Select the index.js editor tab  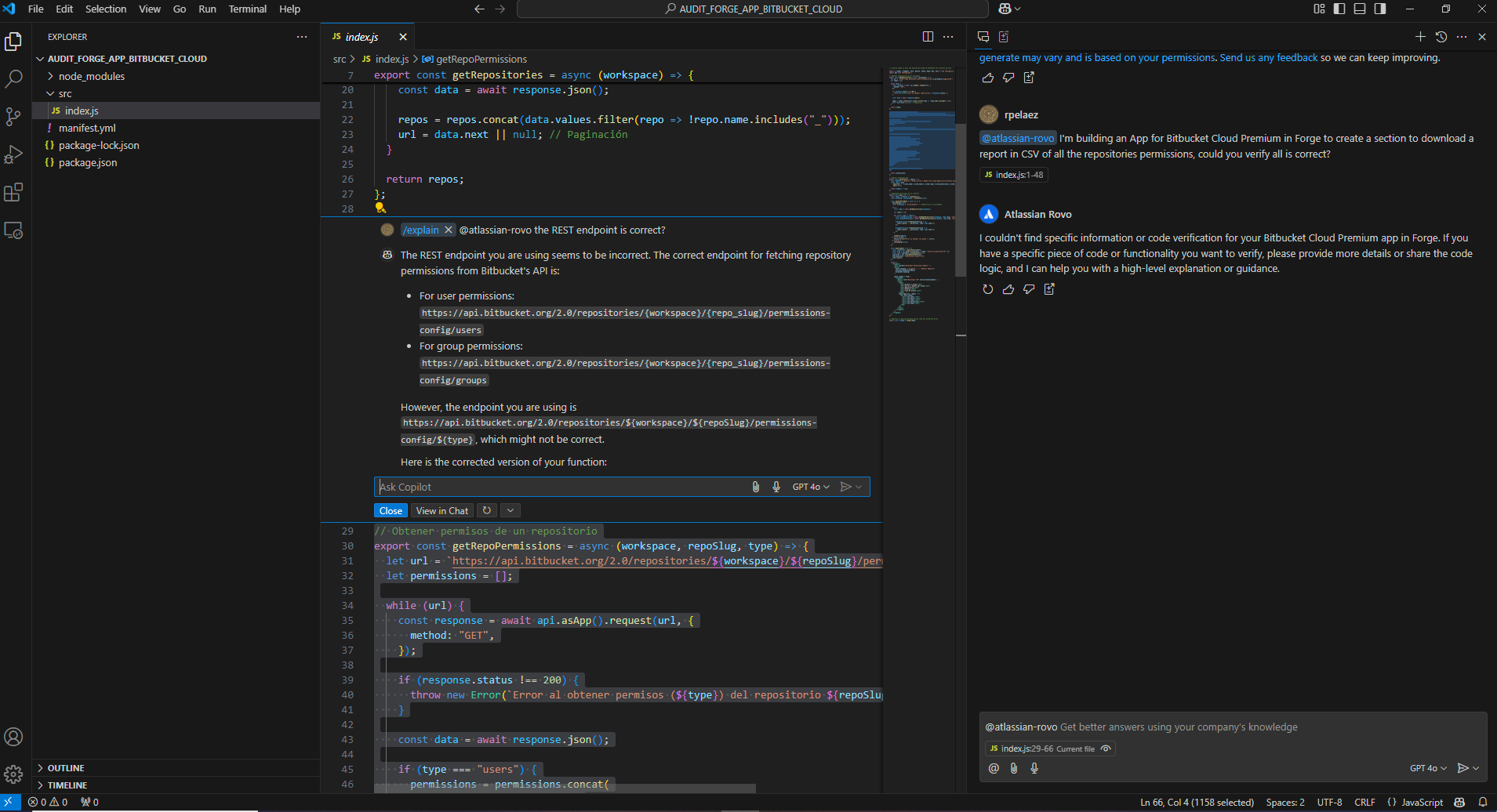tap(362, 37)
